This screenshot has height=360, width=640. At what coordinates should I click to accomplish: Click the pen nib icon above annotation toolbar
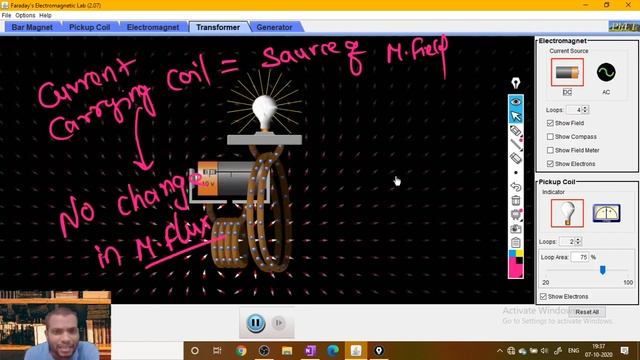pos(516,83)
